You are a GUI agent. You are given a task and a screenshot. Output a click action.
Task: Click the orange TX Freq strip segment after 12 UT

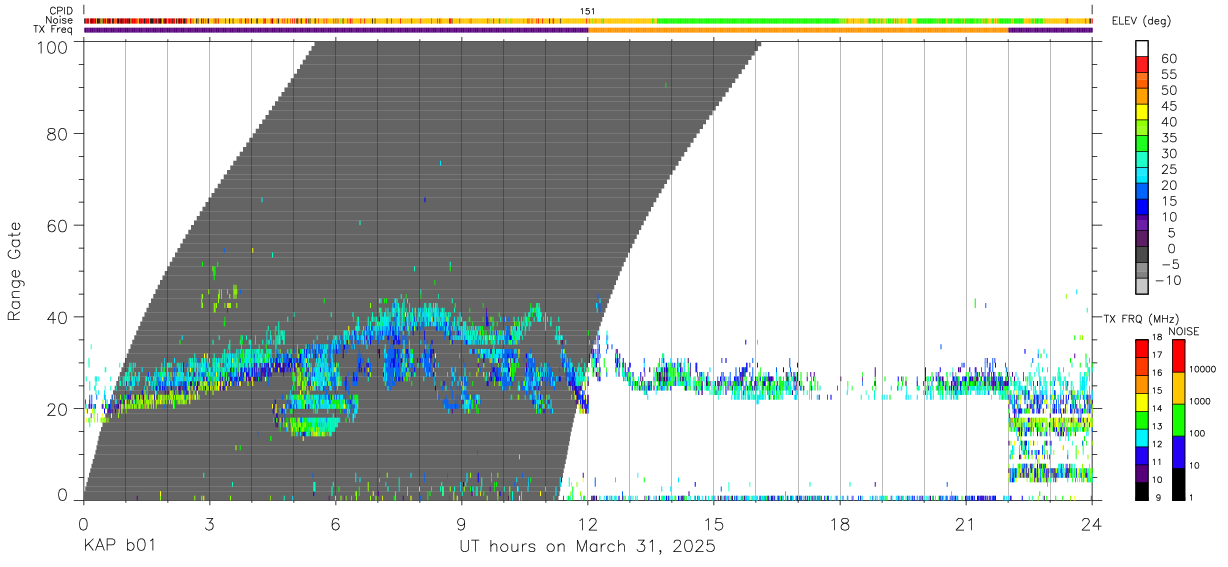point(798,30)
